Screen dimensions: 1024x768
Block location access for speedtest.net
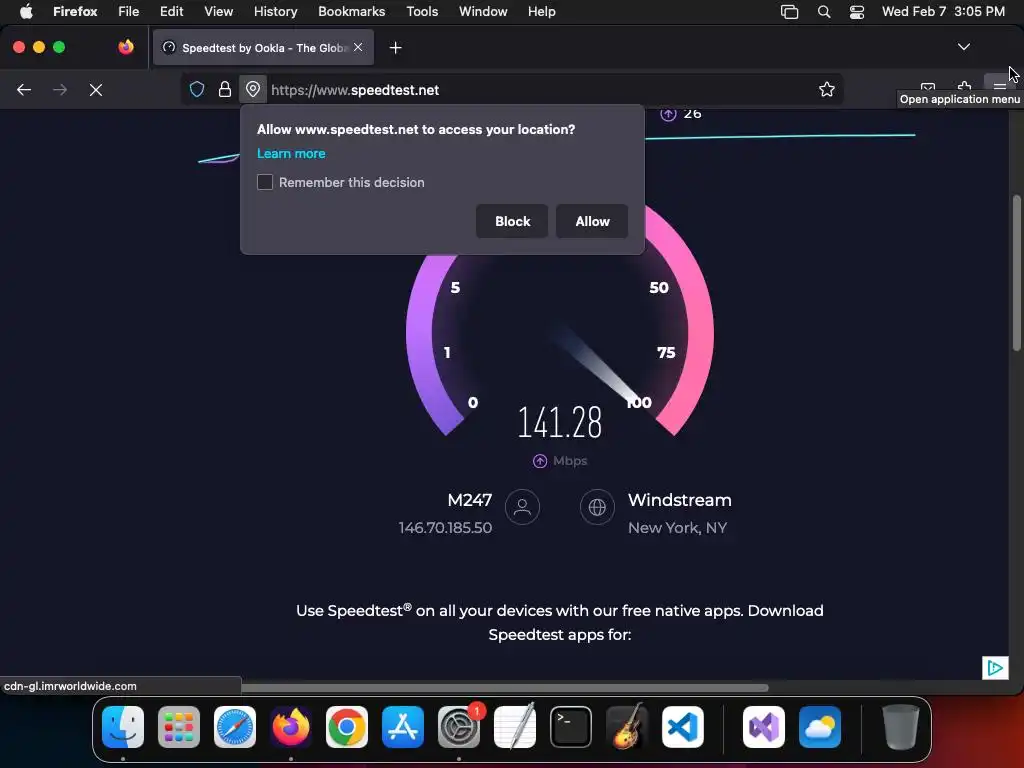(x=512, y=221)
